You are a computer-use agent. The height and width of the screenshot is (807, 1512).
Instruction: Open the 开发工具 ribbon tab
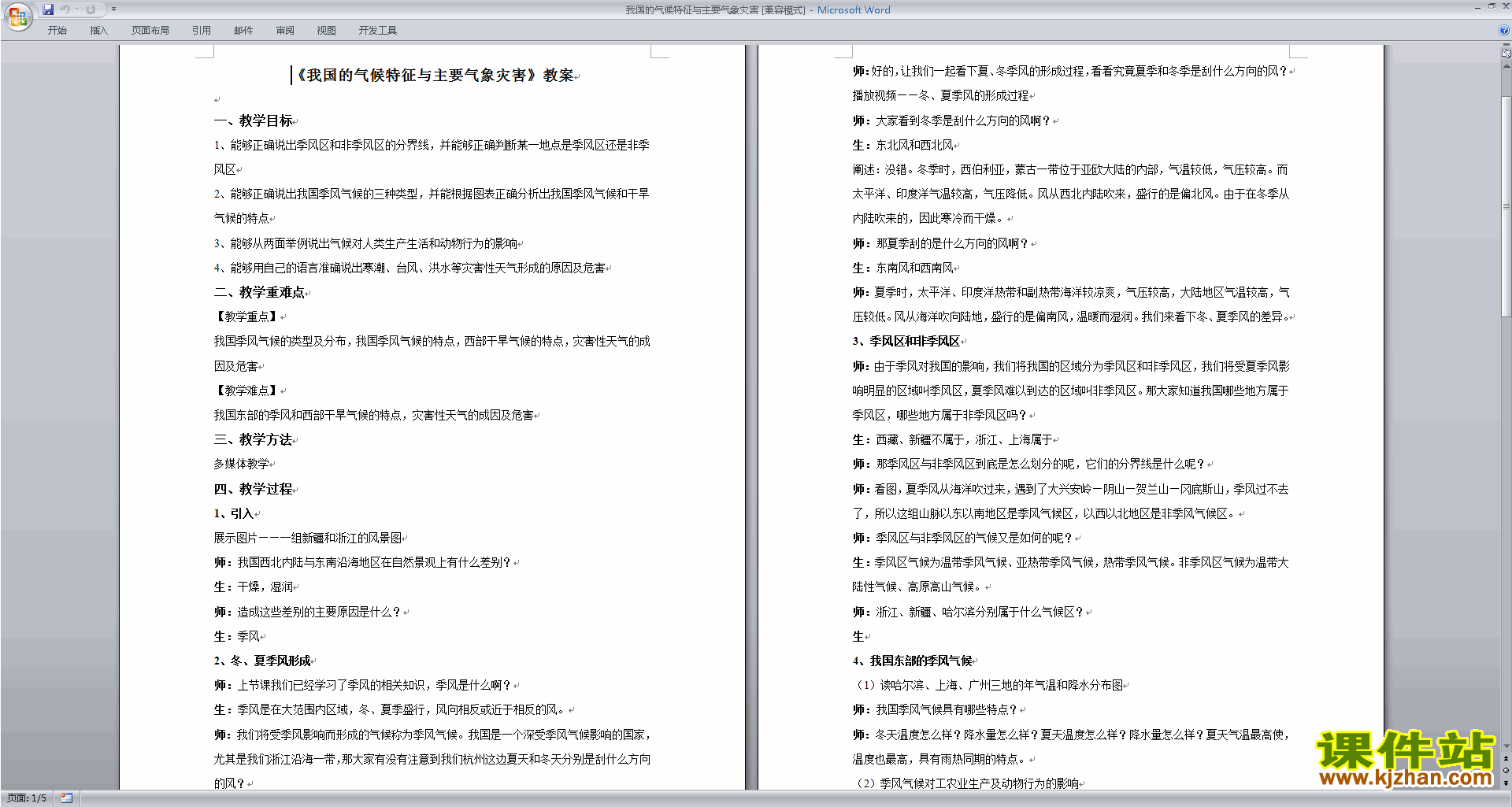click(378, 31)
